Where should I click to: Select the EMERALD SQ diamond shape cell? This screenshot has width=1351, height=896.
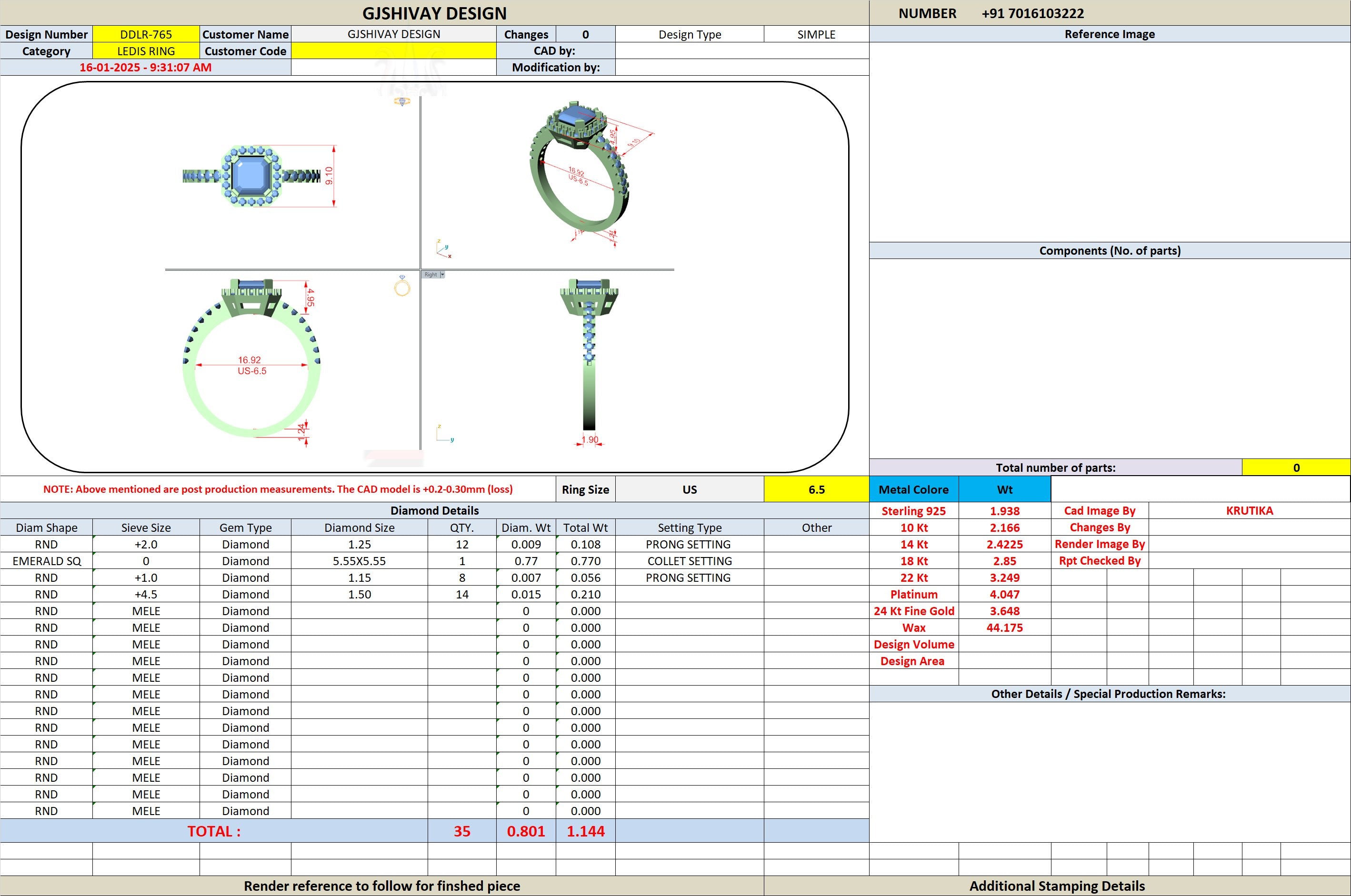[x=46, y=561]
